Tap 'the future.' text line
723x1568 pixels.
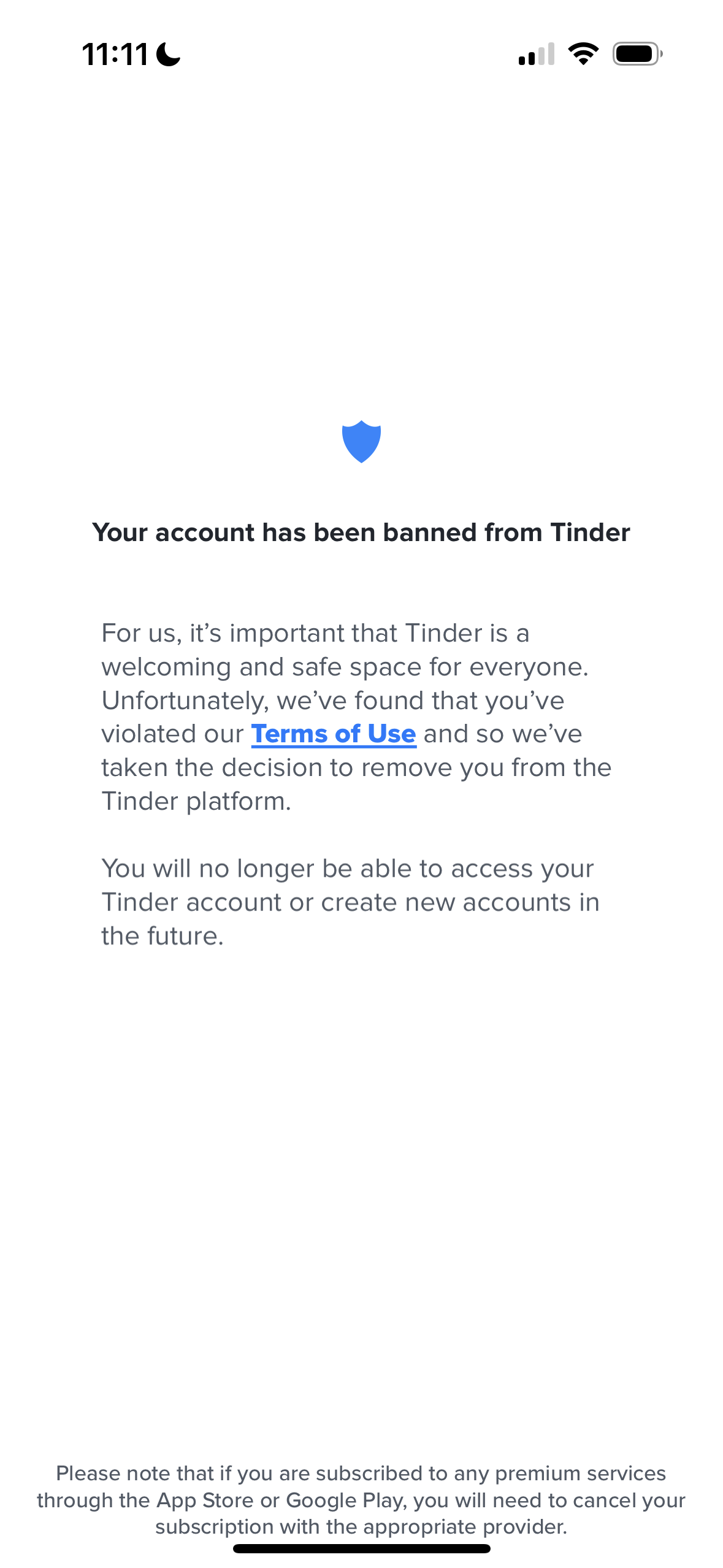[x=163, y=936]
